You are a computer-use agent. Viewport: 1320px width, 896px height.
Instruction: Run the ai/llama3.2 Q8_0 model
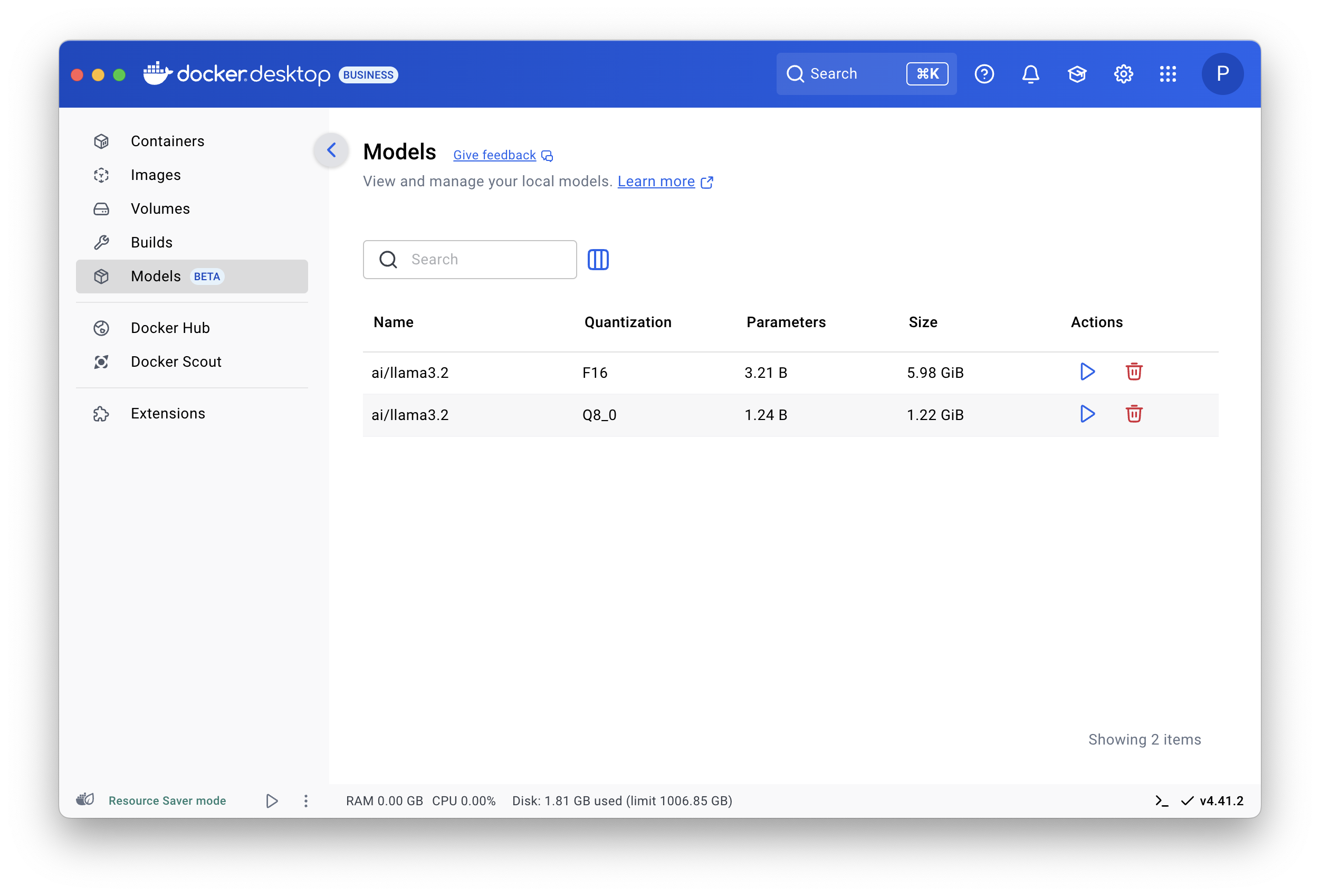(x=1087, y=414)
